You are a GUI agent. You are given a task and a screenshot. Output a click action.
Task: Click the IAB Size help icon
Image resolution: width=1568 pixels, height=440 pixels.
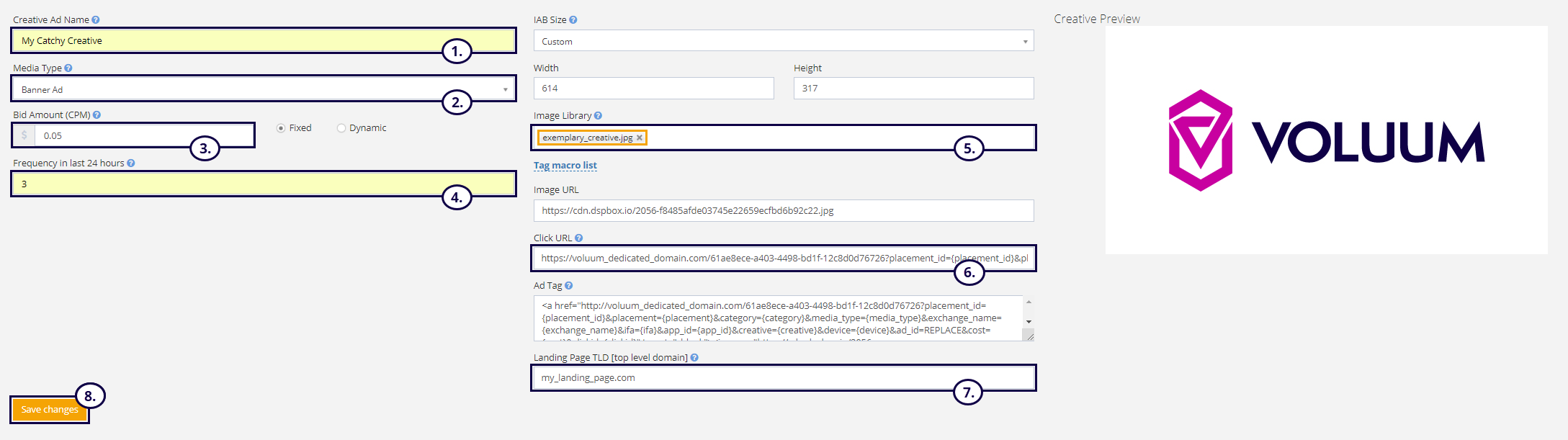[x=573, y=20]
